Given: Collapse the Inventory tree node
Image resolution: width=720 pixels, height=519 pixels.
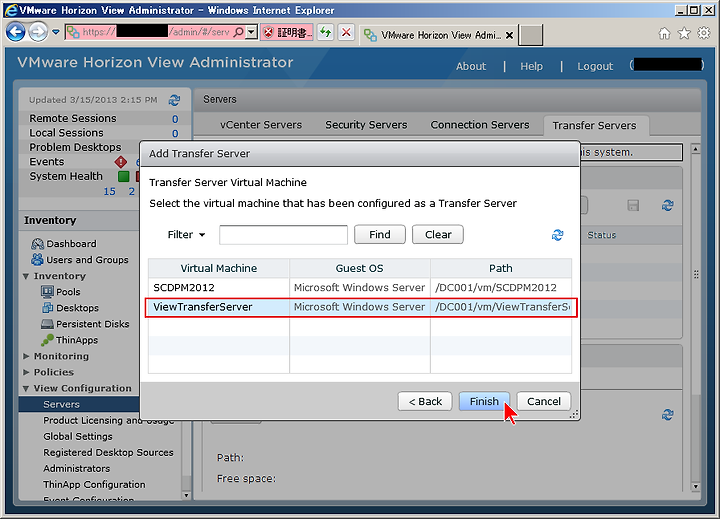Looking at the screenshot, I should pyautogui.click(x=26, y=276).
